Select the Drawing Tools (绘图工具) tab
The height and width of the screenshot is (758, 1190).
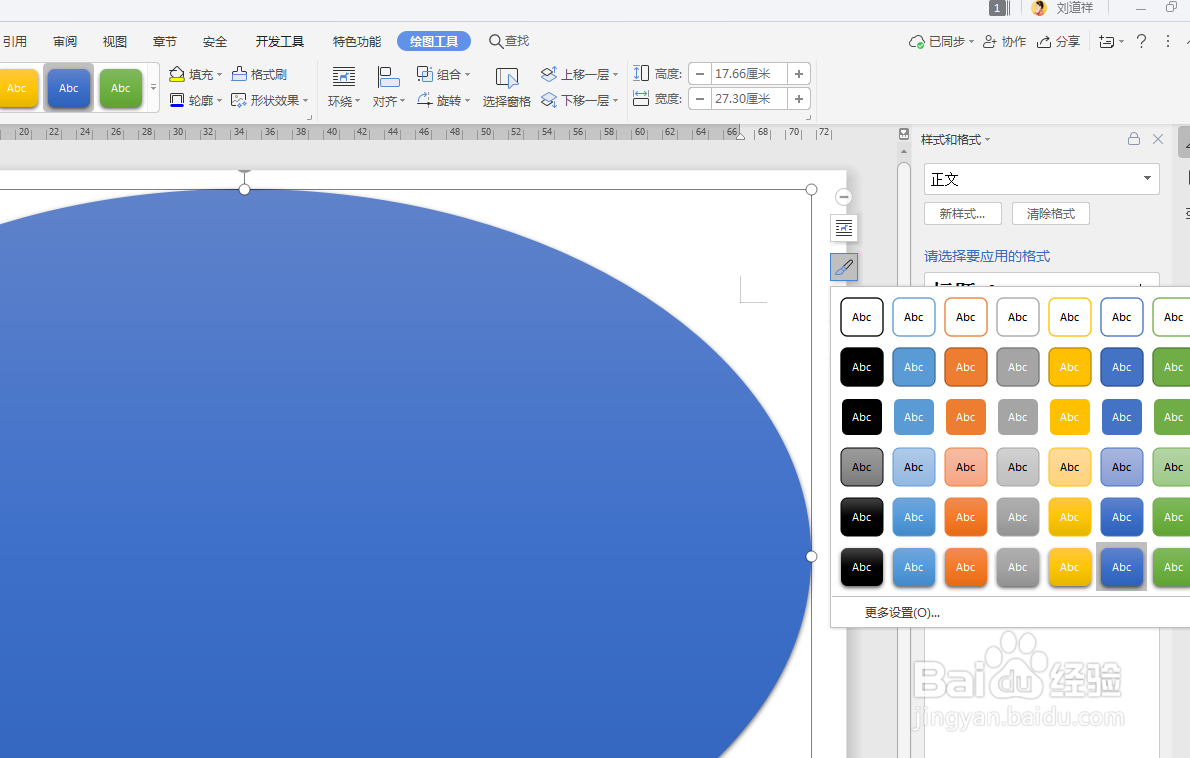coord(434,42)
